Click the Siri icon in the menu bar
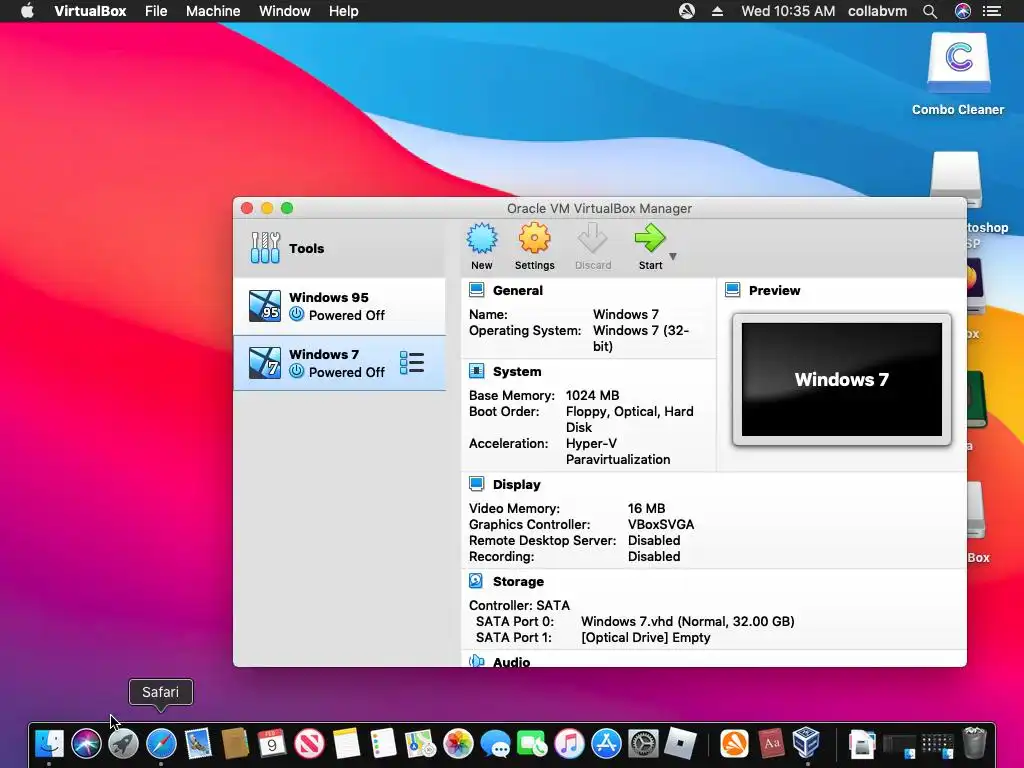The height and width of the screenshot is (768, 1024). click(963, 11)
